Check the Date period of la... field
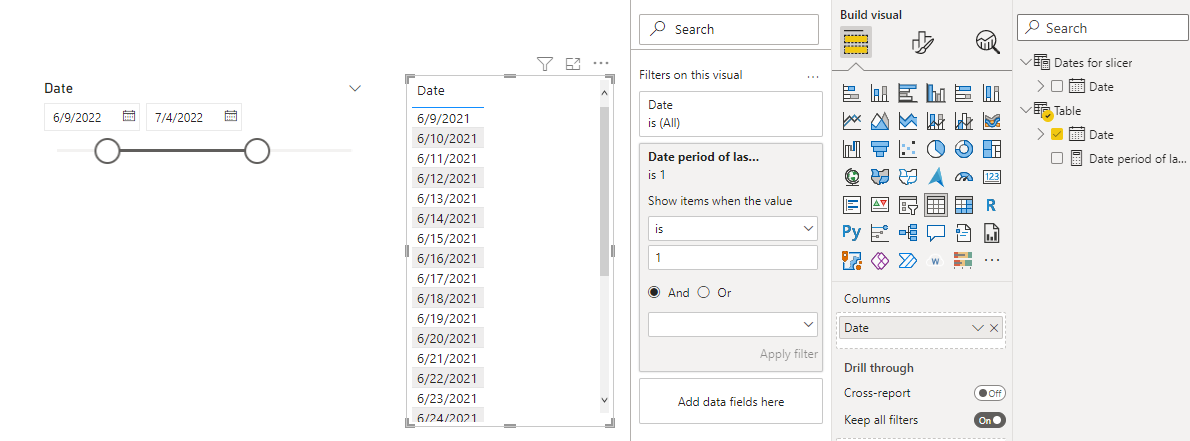1190x441 pixels. coord(1057,159)
